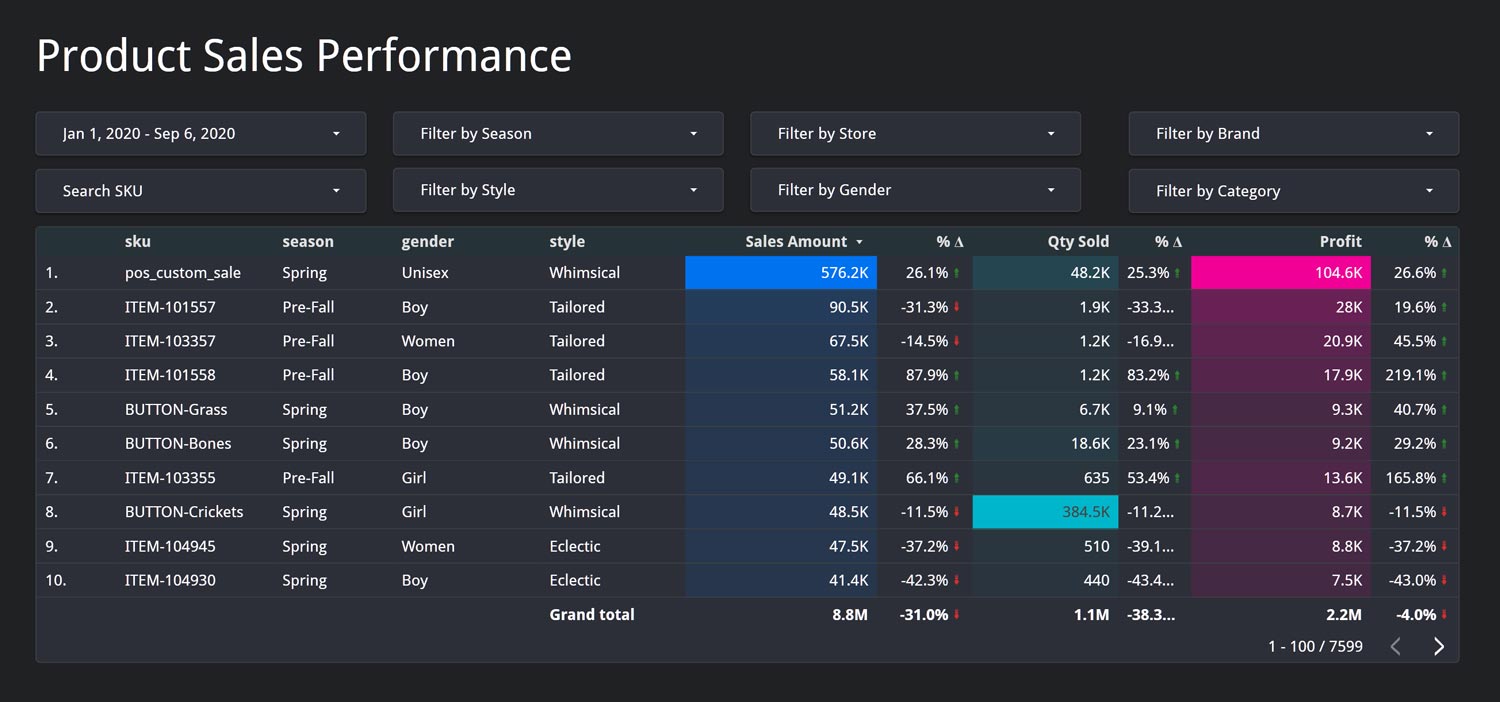Open the Search SKU selector

coord(201,191)
